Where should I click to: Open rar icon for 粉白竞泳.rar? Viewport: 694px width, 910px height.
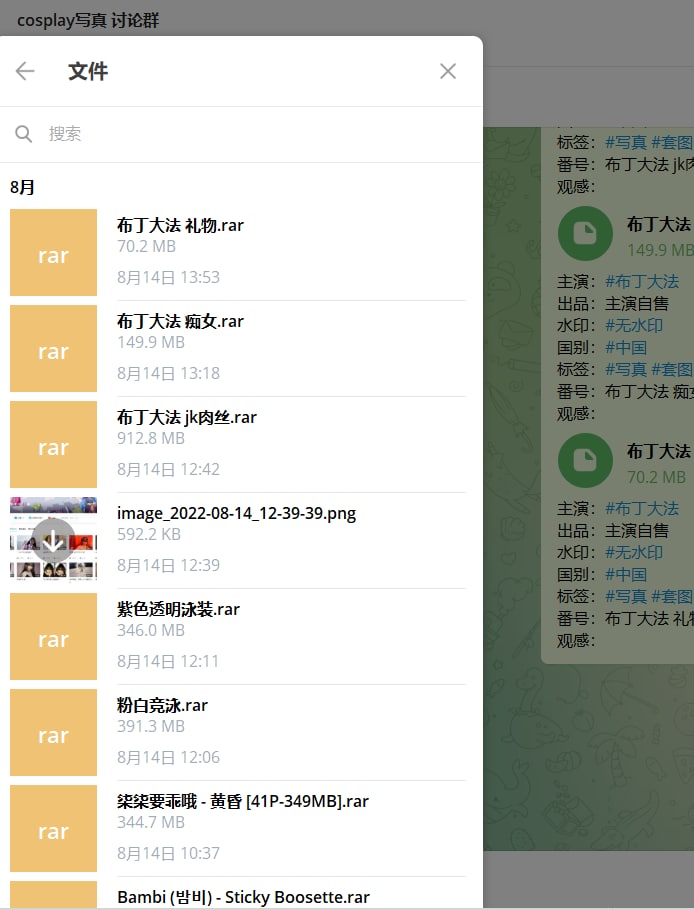(53, 732)
